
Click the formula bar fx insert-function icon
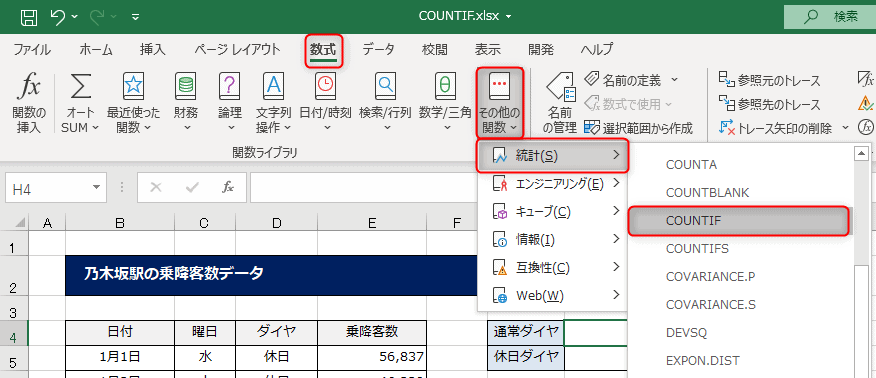[x=227, y=188]
